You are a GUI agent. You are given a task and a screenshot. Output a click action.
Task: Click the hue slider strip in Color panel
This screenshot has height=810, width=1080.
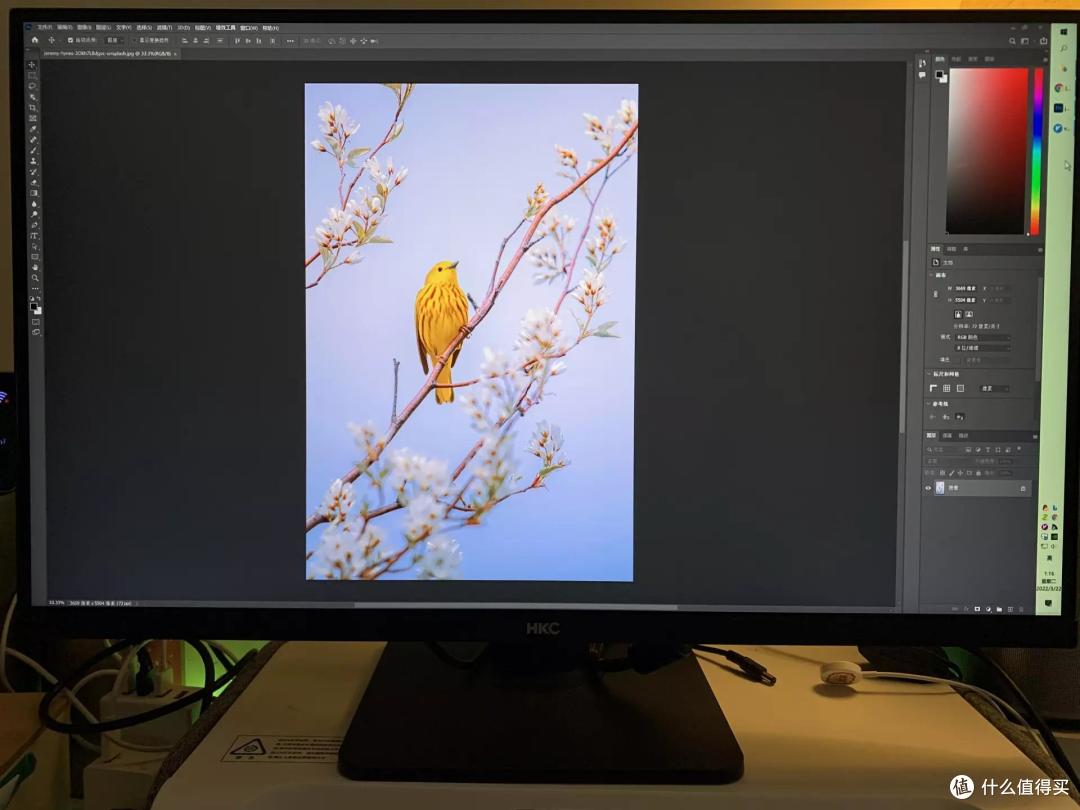click(1036, 152)
